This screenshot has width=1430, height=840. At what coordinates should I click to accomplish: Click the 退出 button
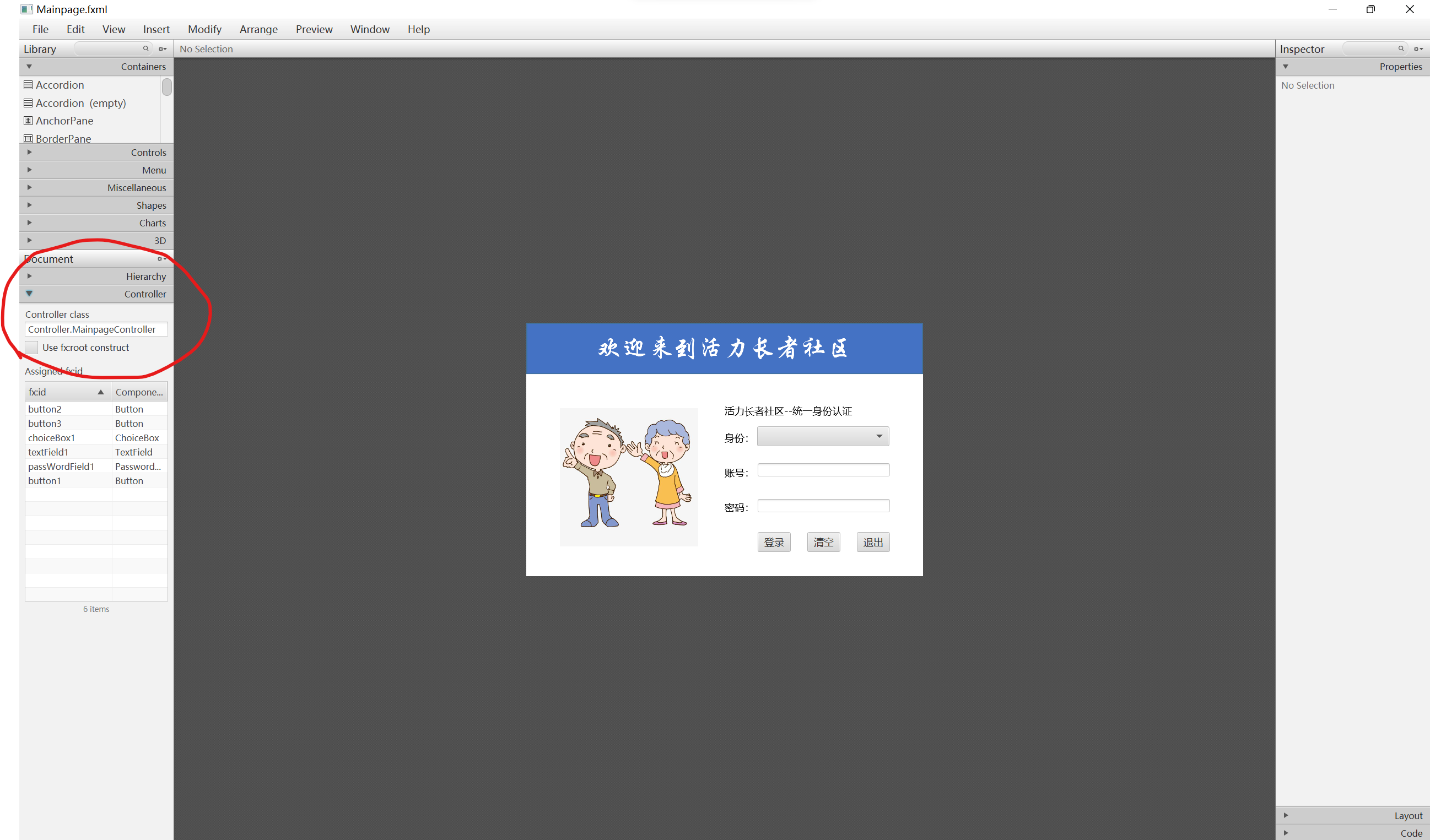[873, 542]
